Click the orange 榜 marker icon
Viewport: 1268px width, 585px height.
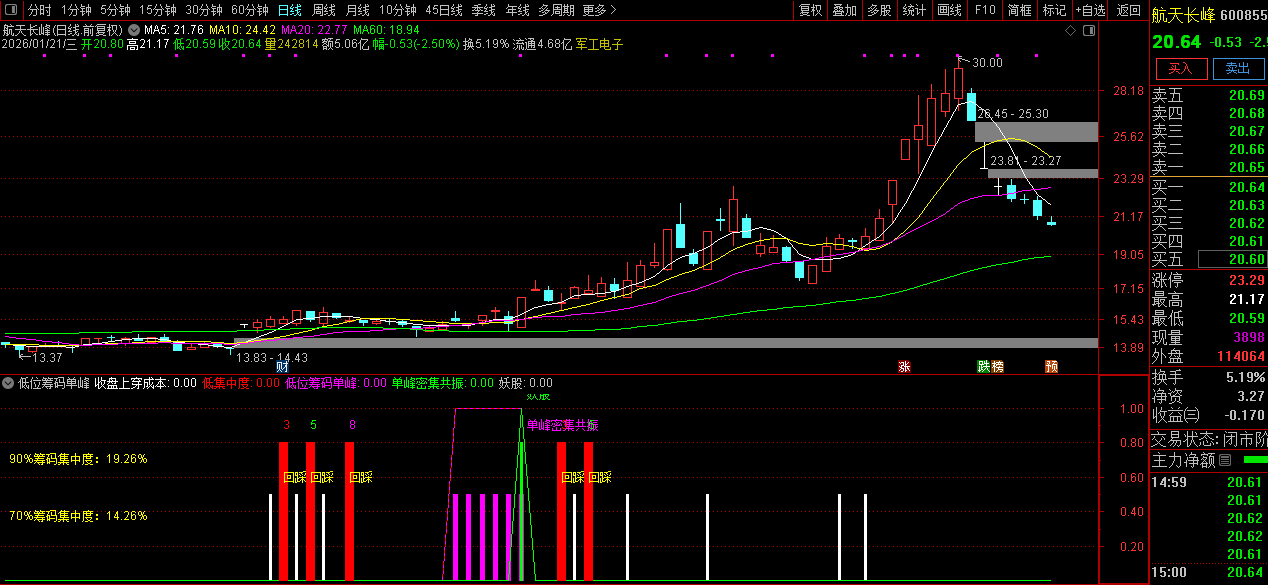[996, 367]
